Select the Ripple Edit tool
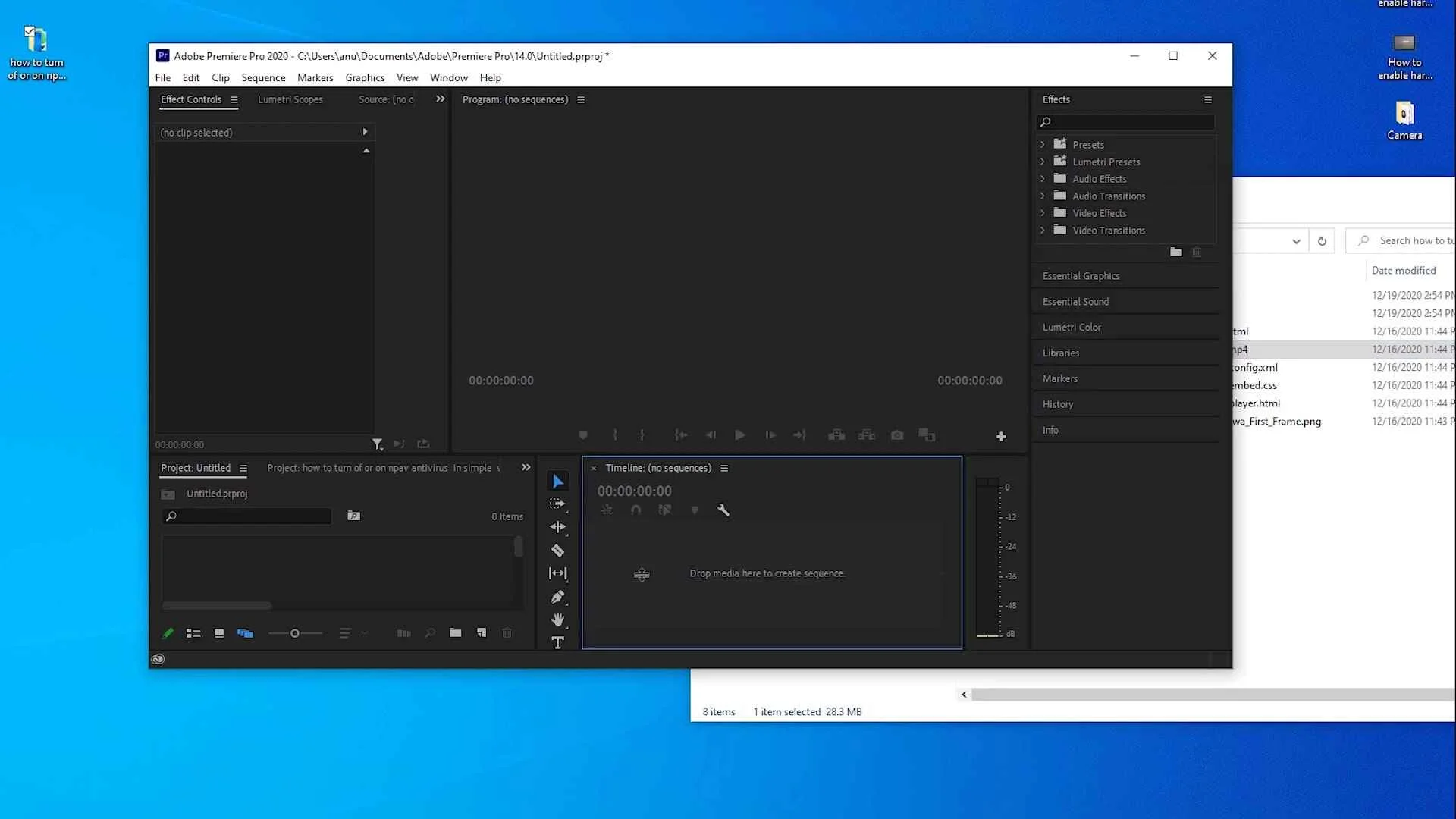 tap(558, 527)
